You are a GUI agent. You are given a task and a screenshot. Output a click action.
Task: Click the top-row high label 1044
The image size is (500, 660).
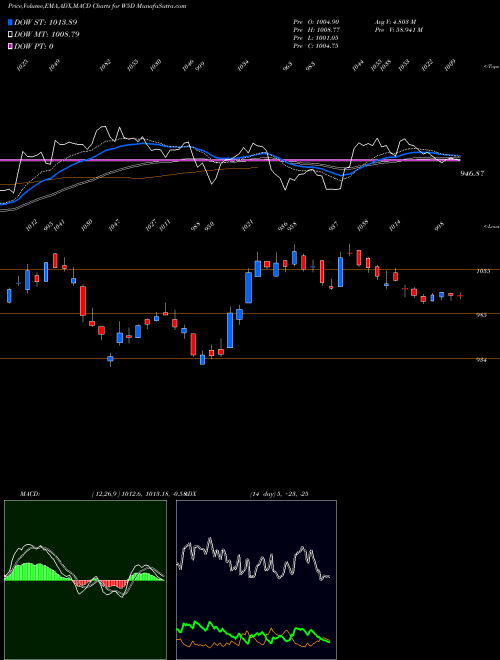(x=358, y=65)
